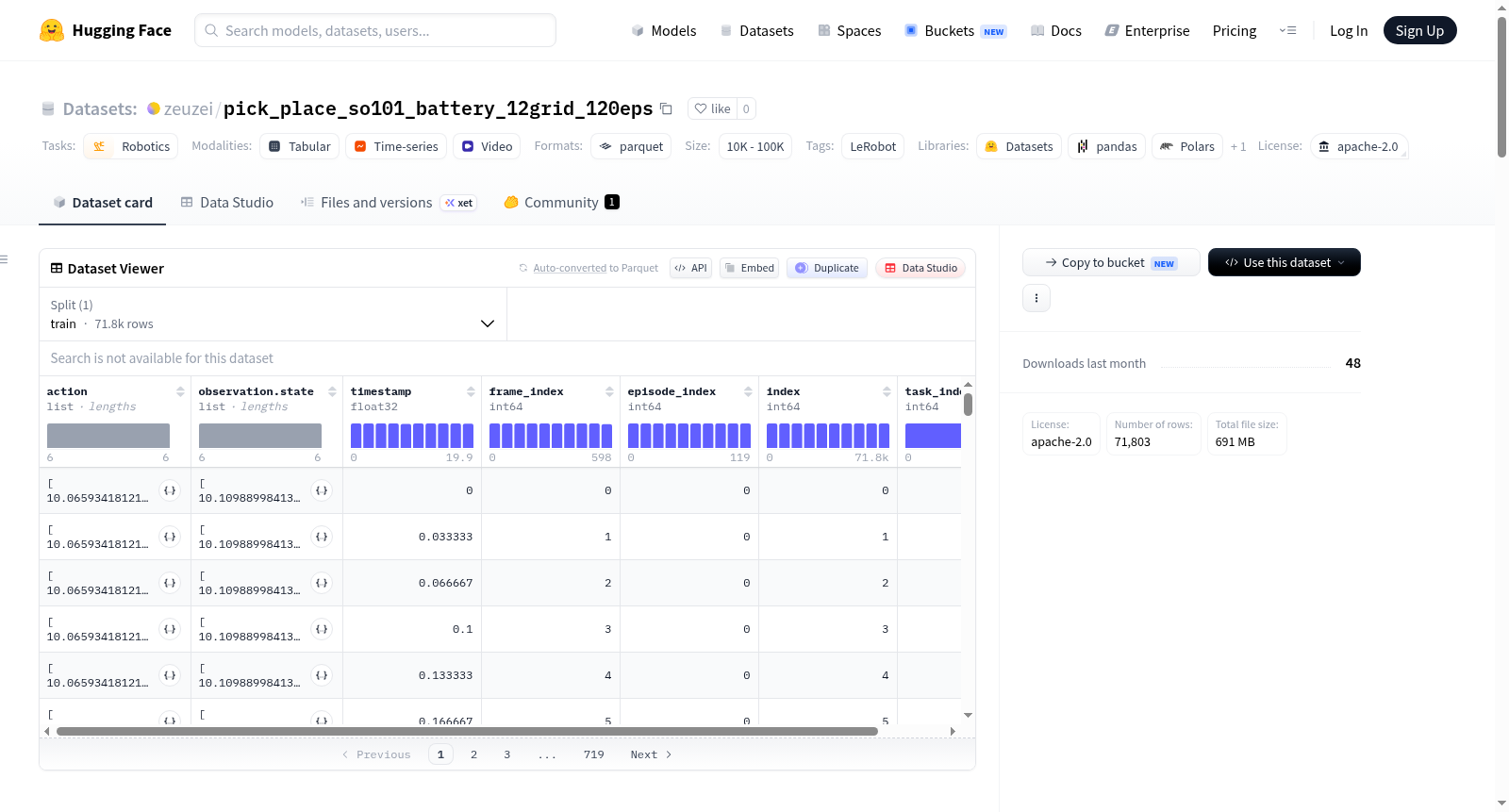Viewport: 1509px width, 812px height.
Task: Sort by the action column
Action: (180, 391)
